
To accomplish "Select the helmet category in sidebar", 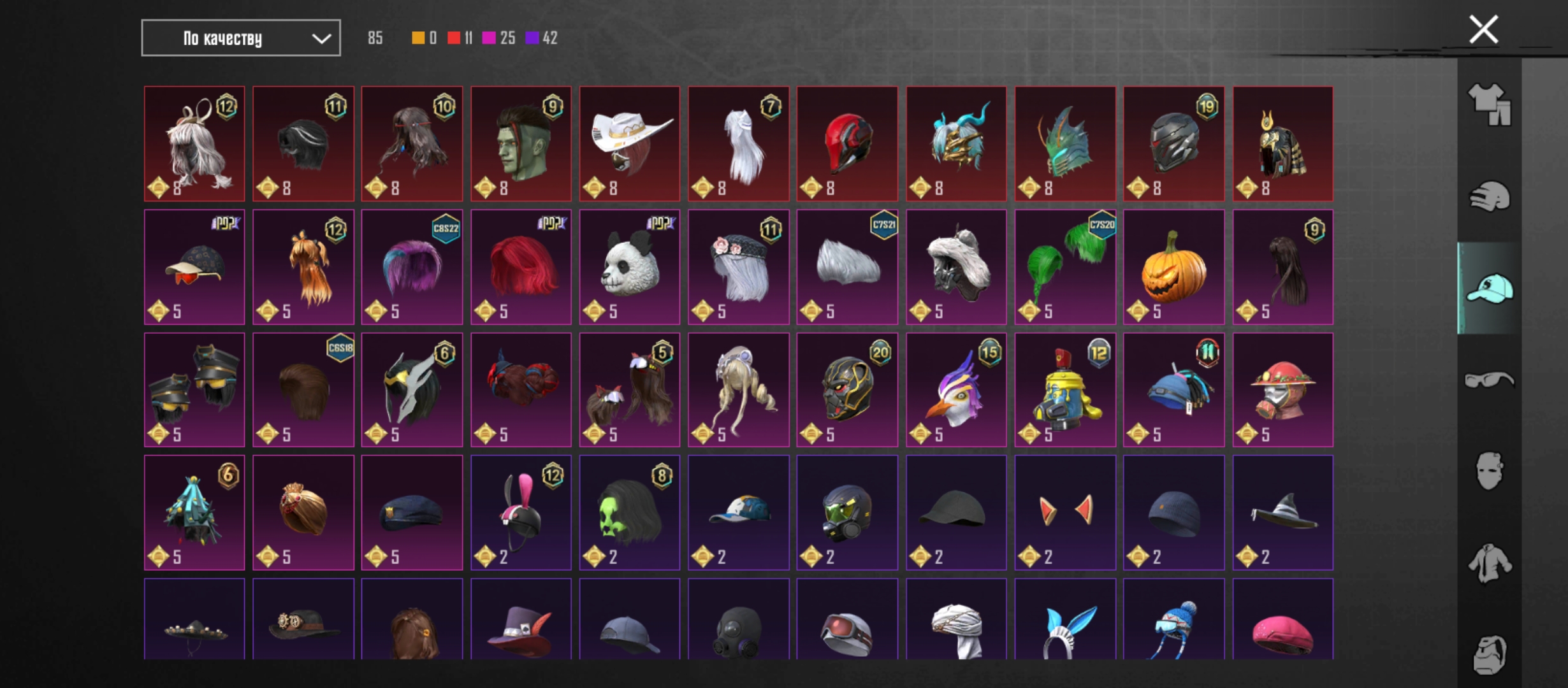I will pos(1490,196).
